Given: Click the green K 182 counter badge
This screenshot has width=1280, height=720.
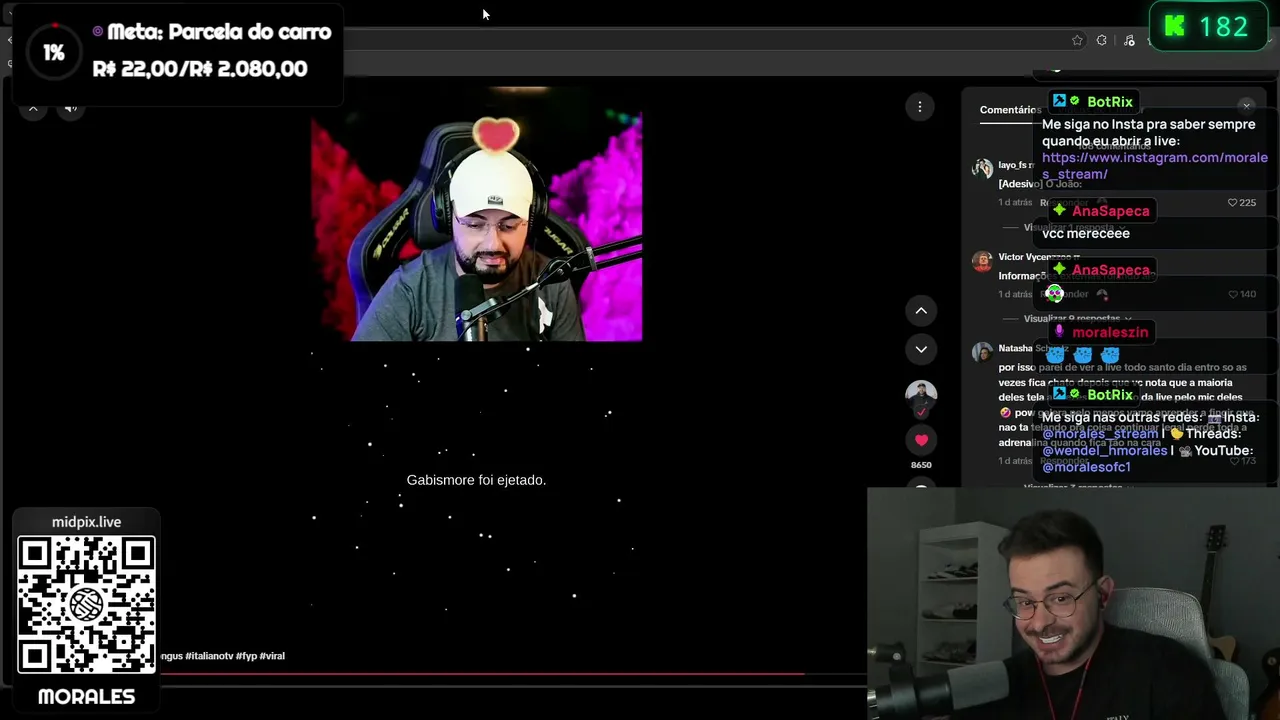Looking at the screenshot, I should pyautogui.click(x=1207, y=27).
